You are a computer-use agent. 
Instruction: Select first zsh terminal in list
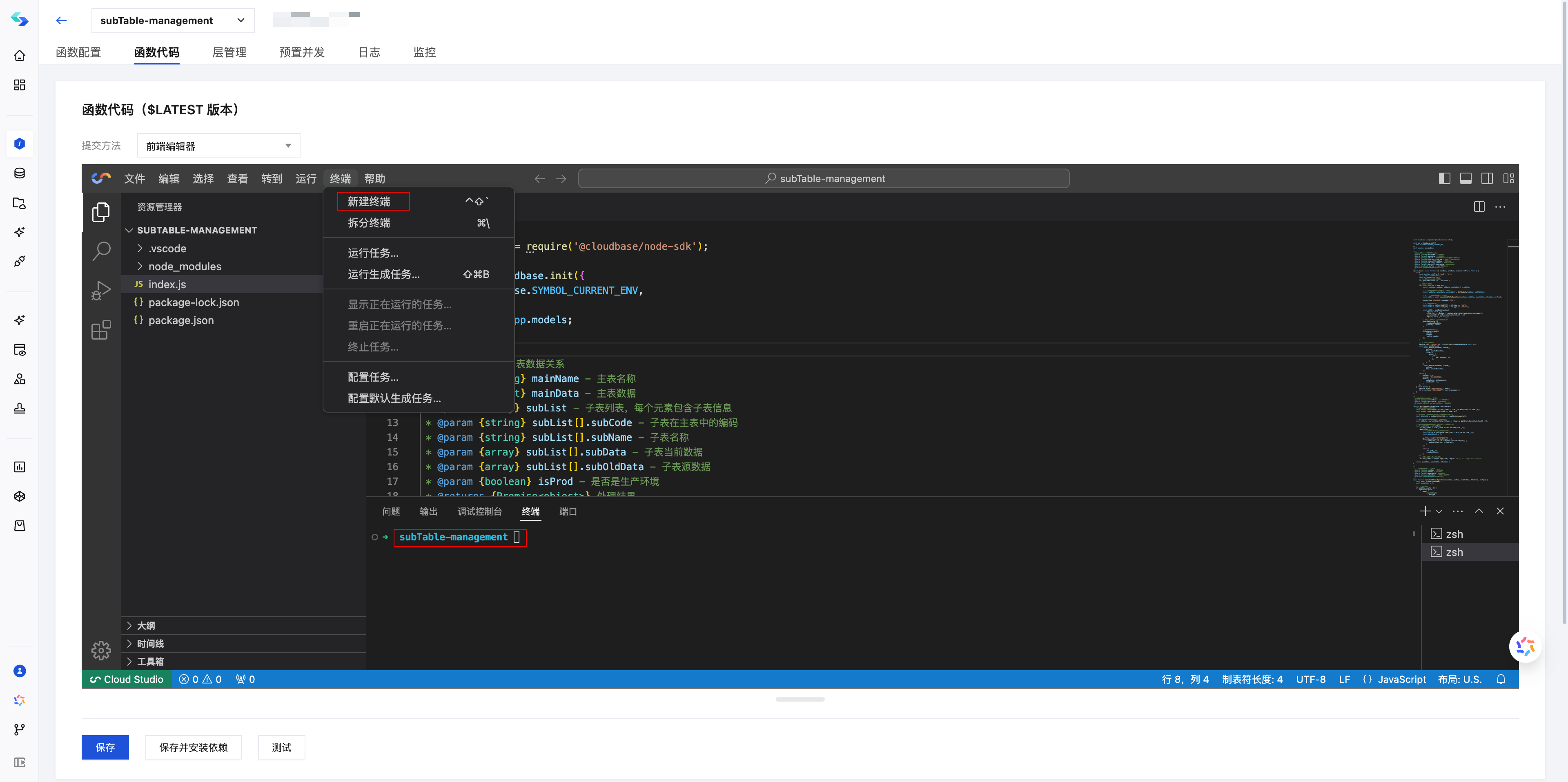coord(1470,534)
